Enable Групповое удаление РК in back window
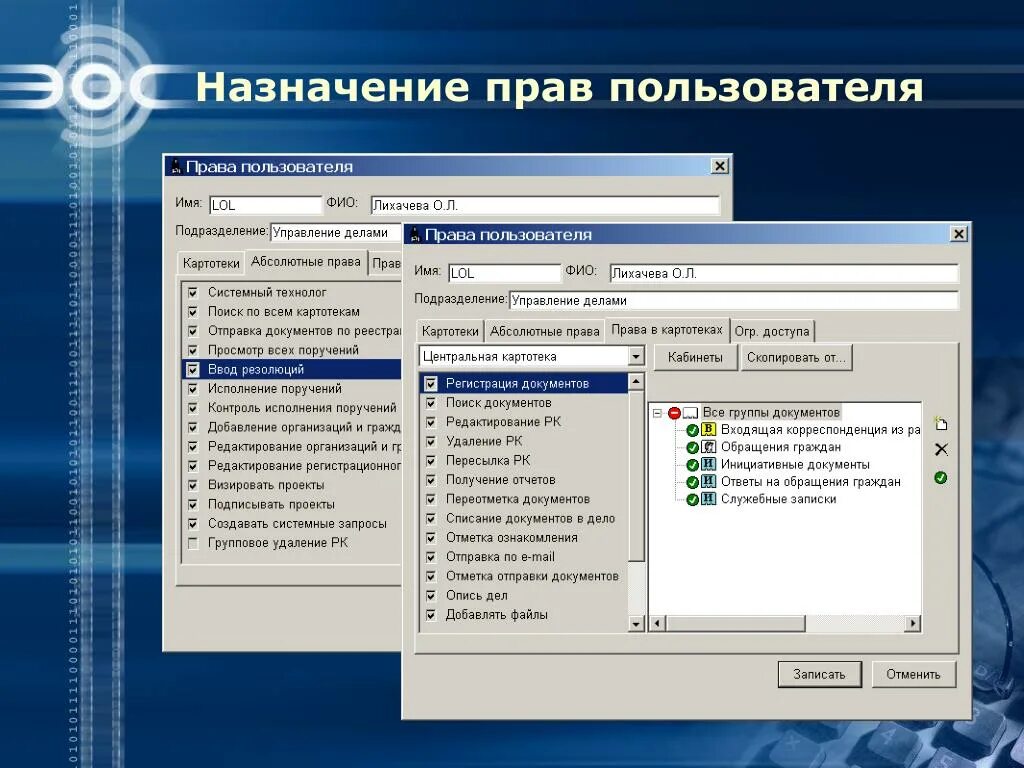Screen dimensions: 1024x768 pyautogui.click(x=193, y=543)
